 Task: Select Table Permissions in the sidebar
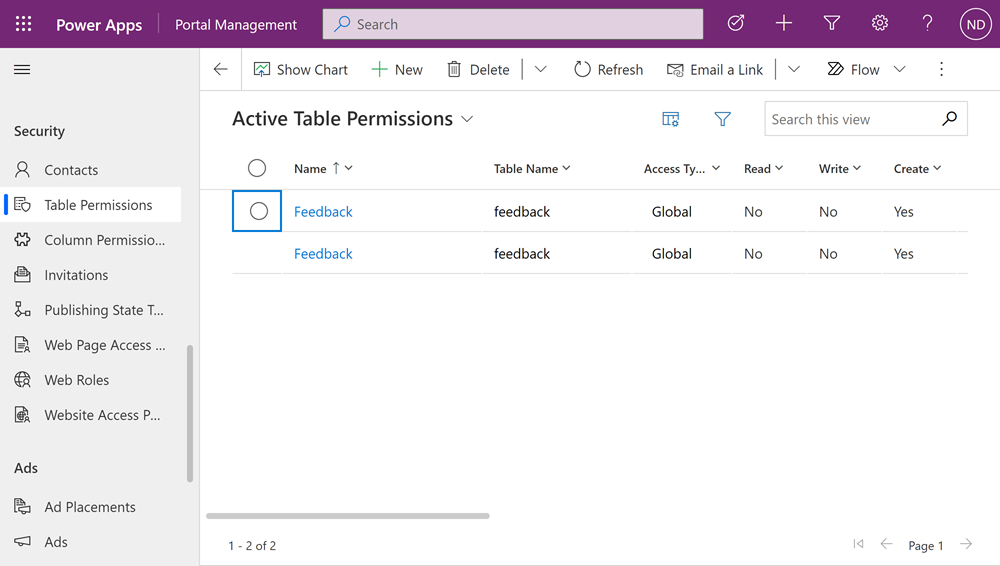[x=92, y=205]
